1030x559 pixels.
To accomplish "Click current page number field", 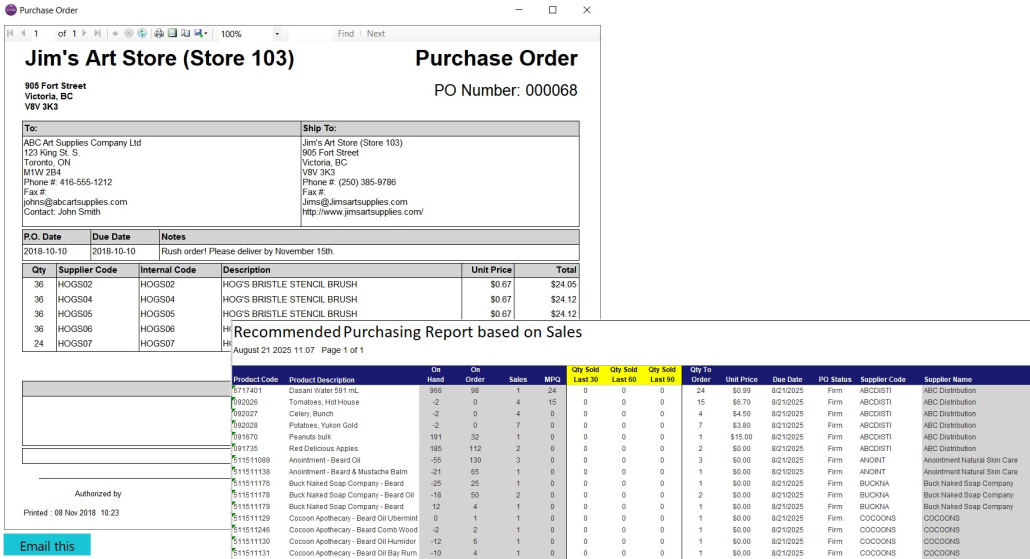I will (x=43, y=34).
